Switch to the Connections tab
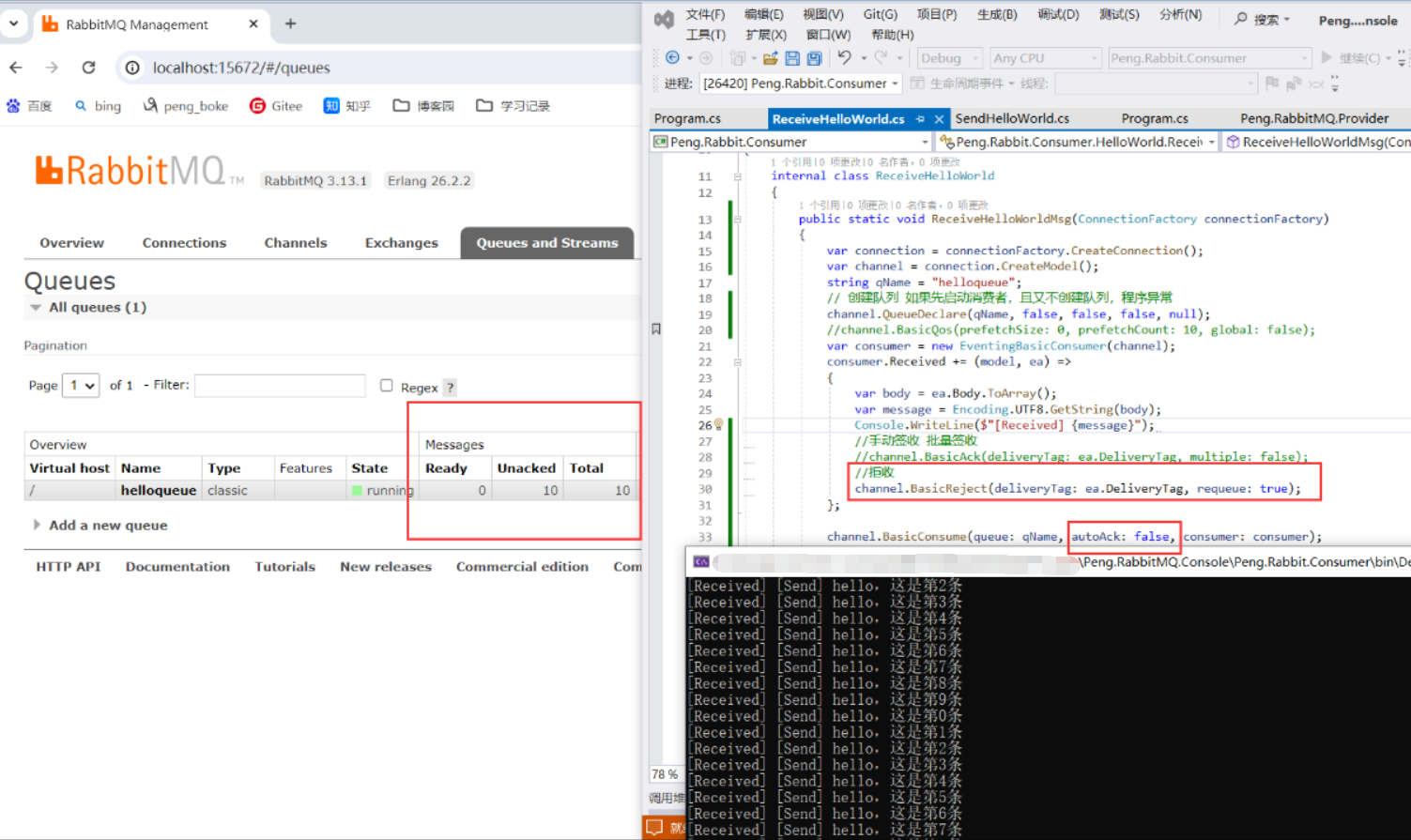 pyautogui.click(x=184, y=242)
